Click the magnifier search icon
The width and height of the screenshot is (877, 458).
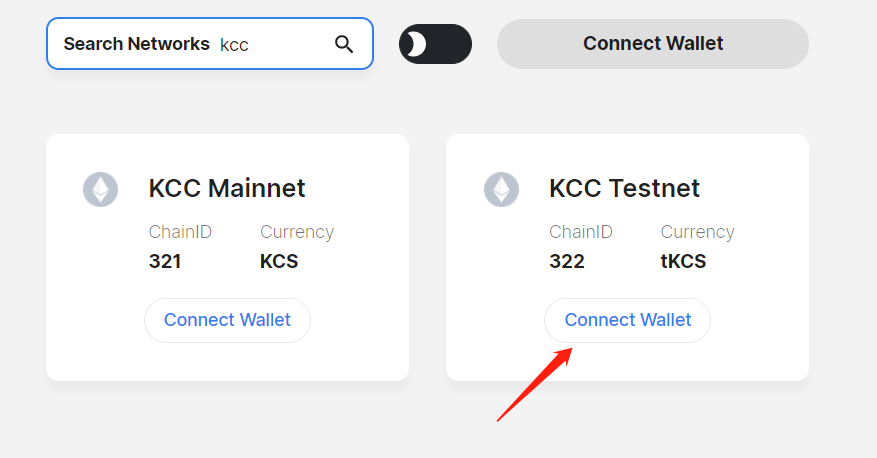[344, 44]
